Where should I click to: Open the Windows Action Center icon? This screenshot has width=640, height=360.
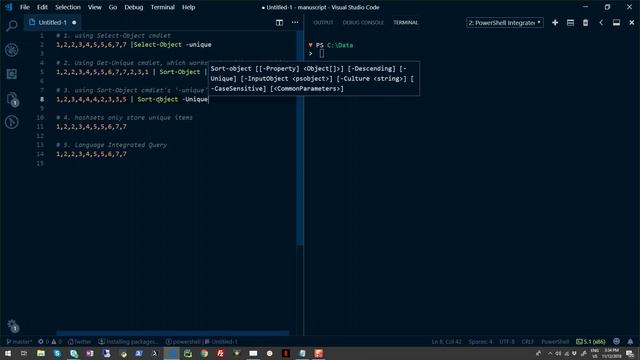coord(630,353)
